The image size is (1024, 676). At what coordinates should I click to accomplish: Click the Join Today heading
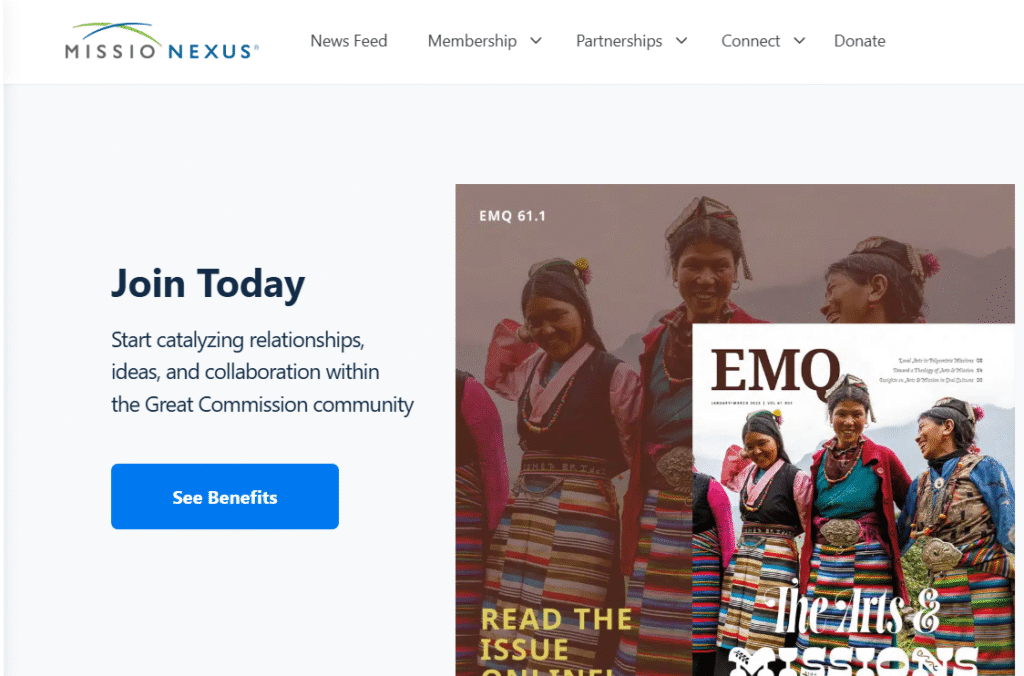coord(208,283)
